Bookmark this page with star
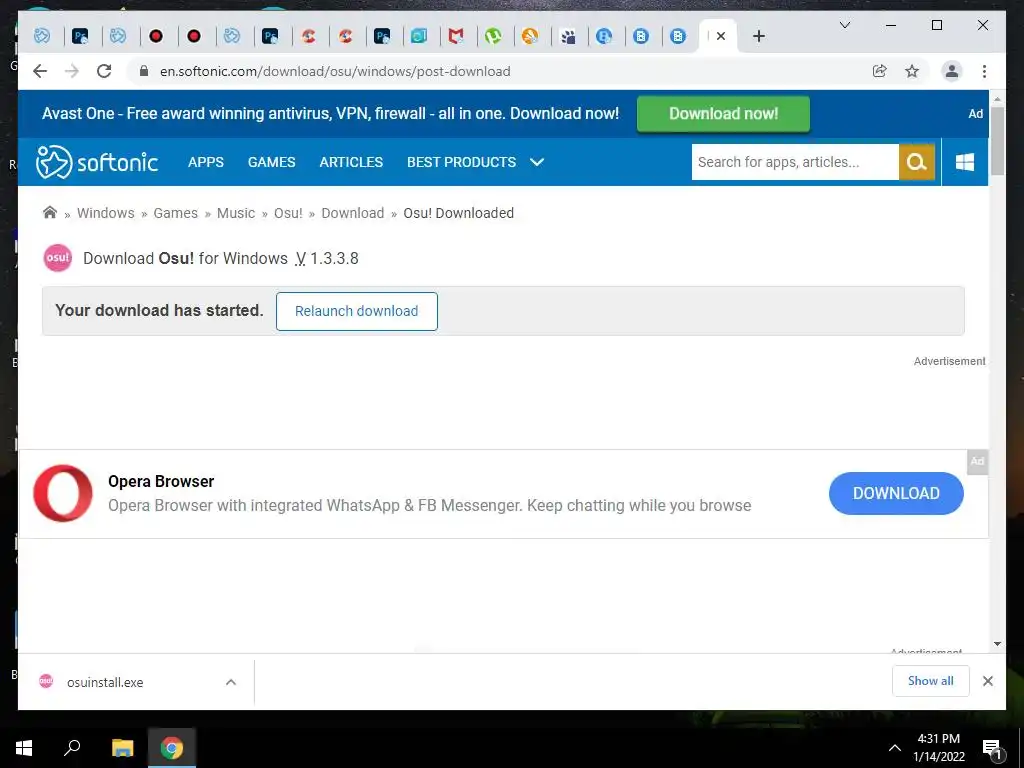Viewport: 1024px width, 768px height. point(912,71)
